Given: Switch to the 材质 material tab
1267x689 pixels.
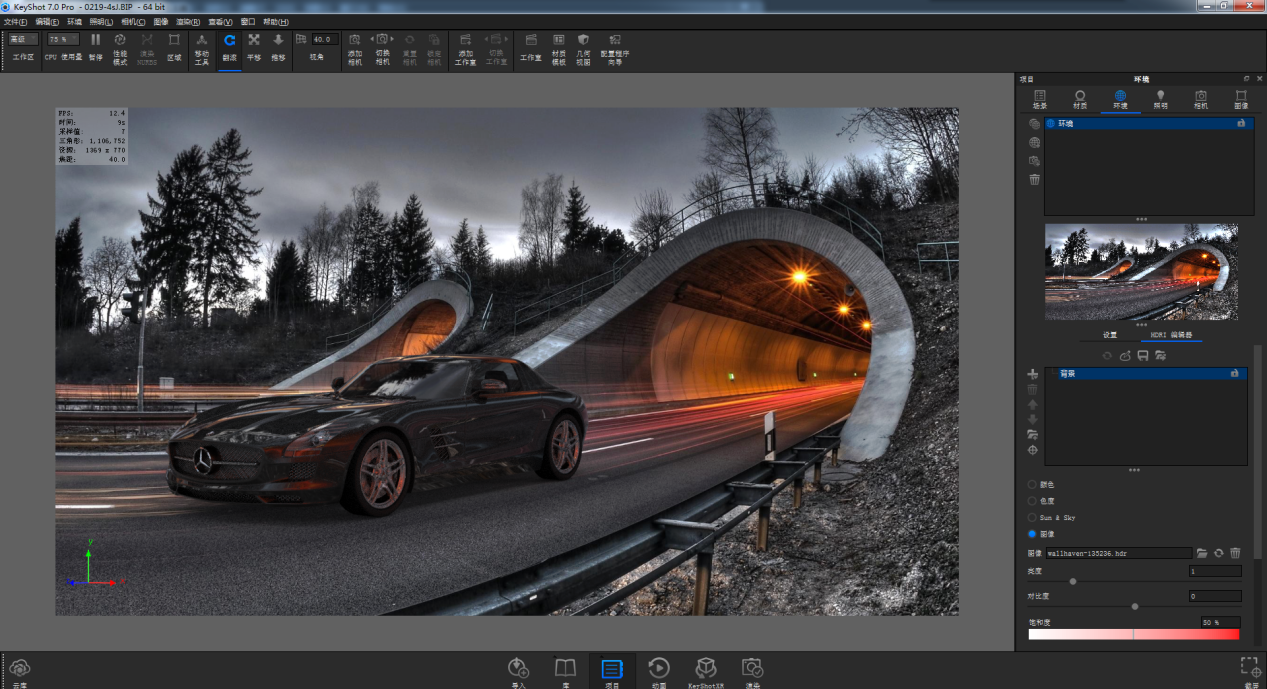Looking at the screenshot, I should [1080, 98].
